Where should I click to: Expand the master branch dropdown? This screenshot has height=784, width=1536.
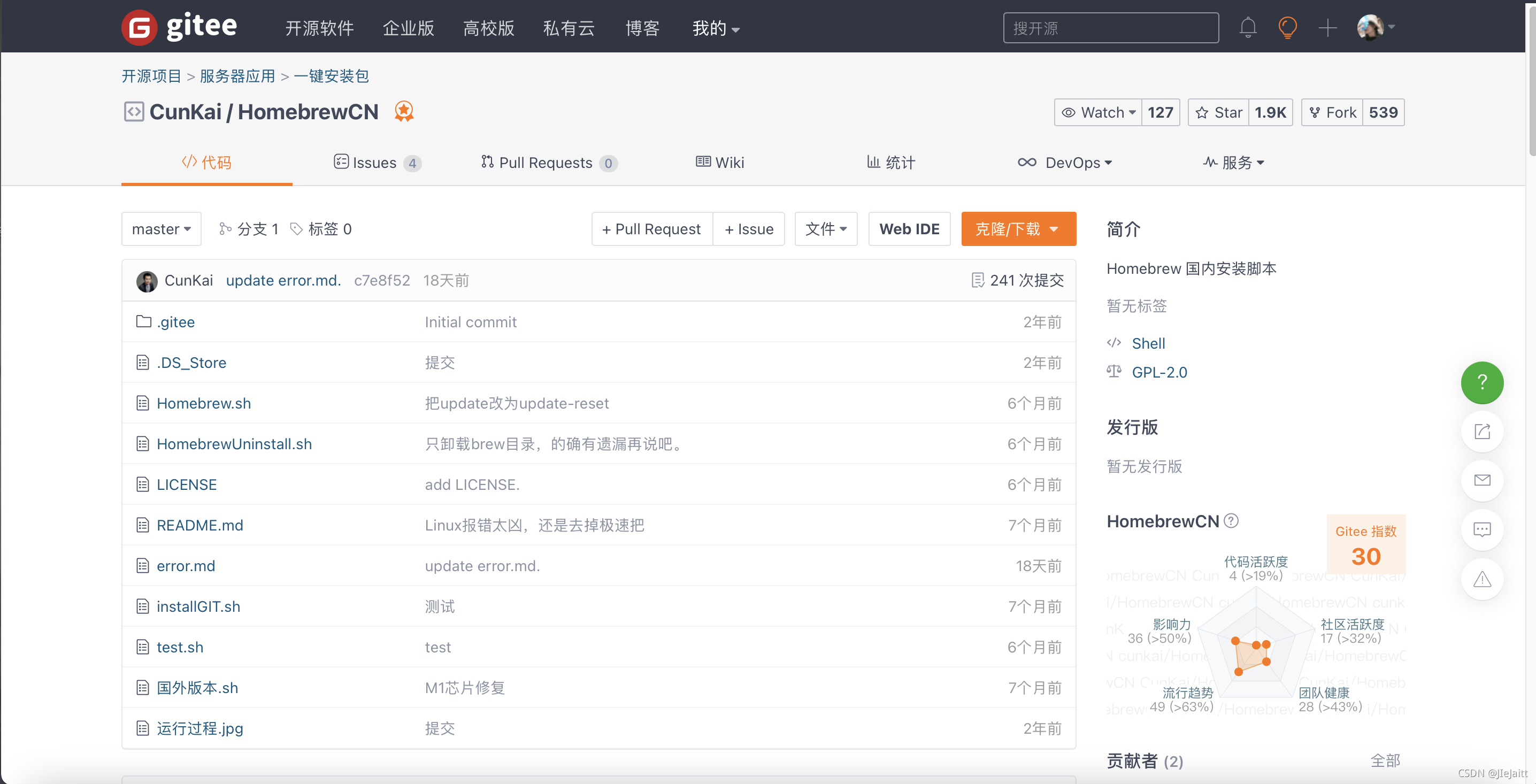[161, 229]
